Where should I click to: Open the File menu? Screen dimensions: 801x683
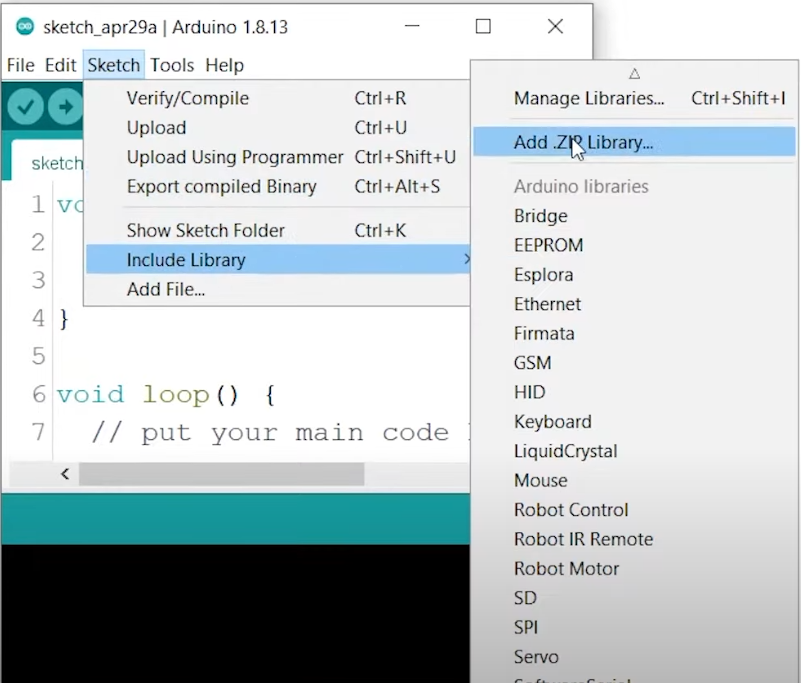(x=21, y=65)
